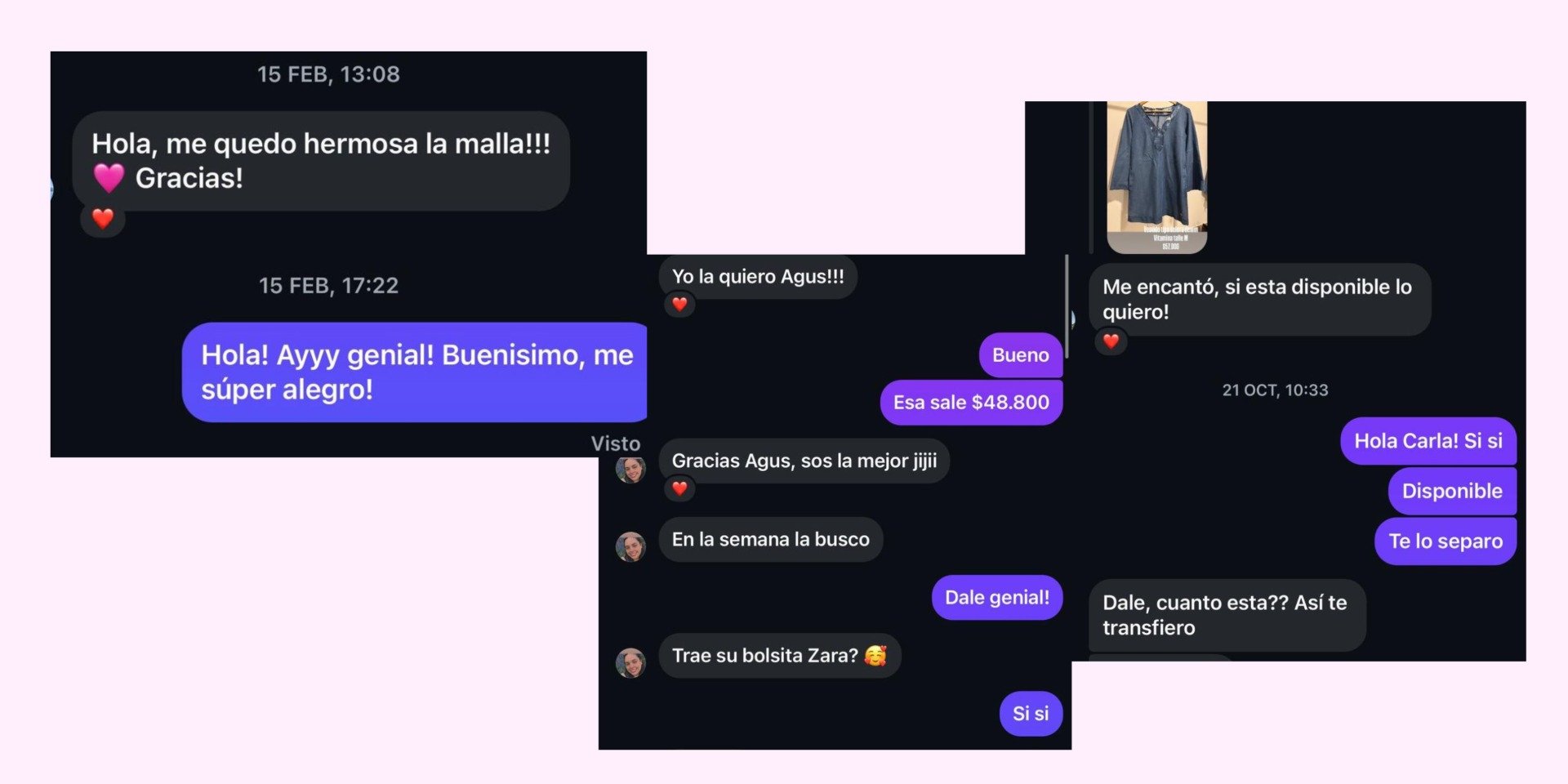This screenshot has height=784, width=1568.
Task: Select the 'Hola Carla! Si si' message
Action: tap(1428, 441)
